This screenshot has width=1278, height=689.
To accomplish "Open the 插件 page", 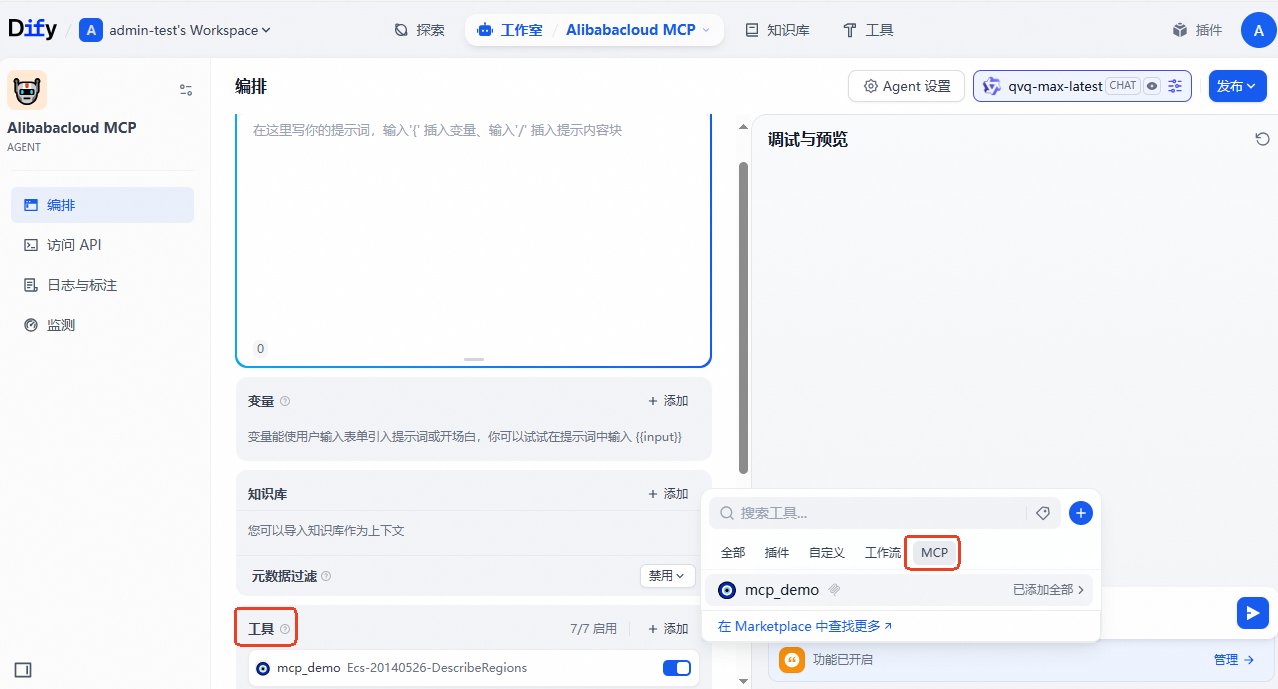I will [1198, 30].
